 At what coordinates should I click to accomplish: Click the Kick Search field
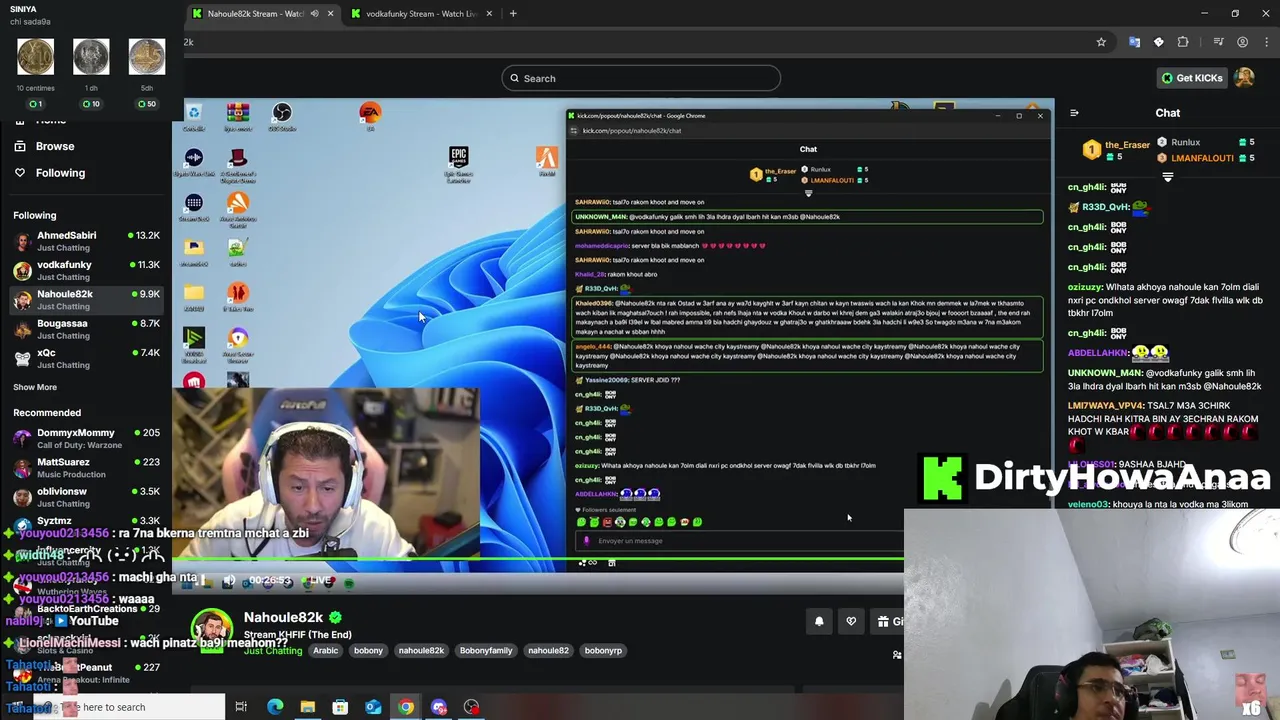(641, 78)
